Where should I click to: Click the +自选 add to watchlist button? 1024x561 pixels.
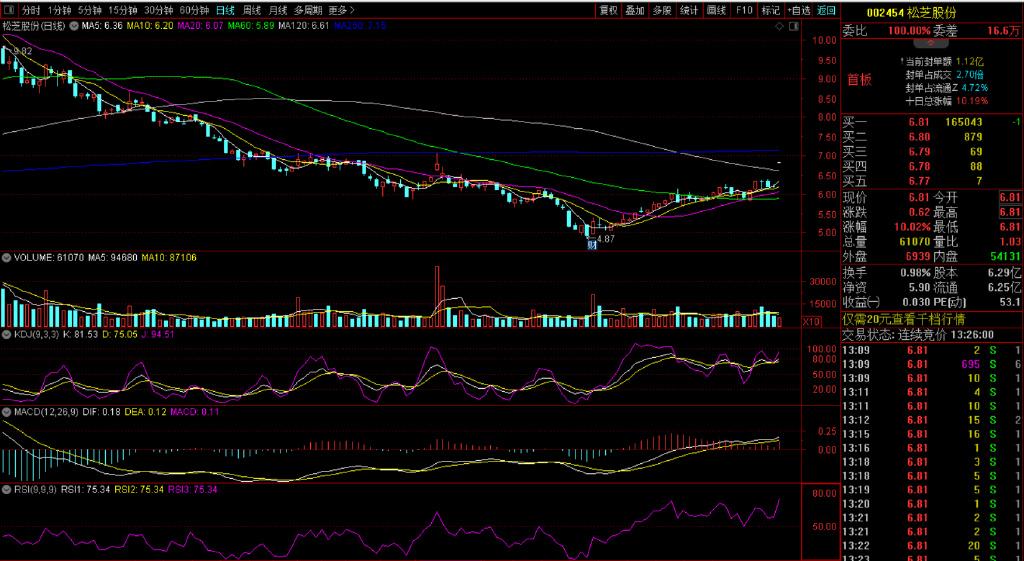(x=798, y=10)
